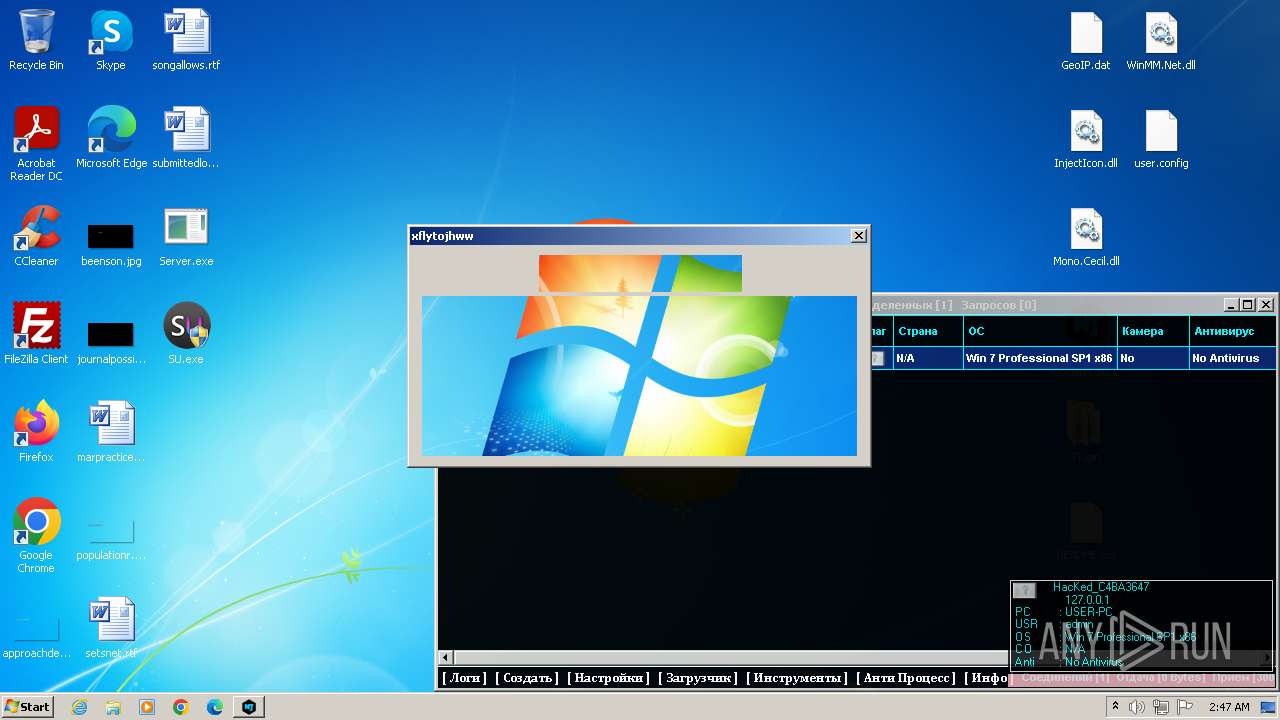Select the N/A country cell
The image size is (1280, 720).
coord(928,358)
